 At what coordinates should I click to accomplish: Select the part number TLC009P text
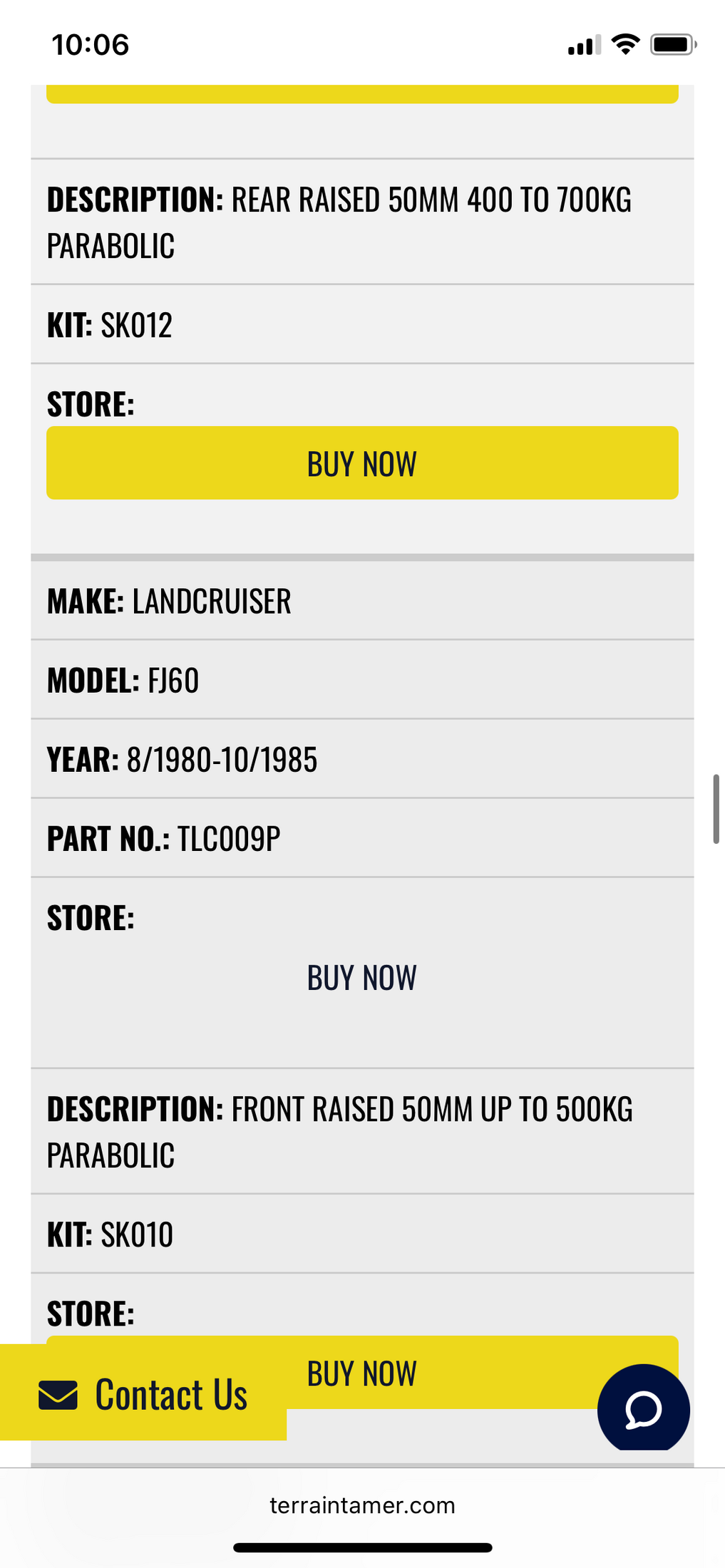coord(229,839)
